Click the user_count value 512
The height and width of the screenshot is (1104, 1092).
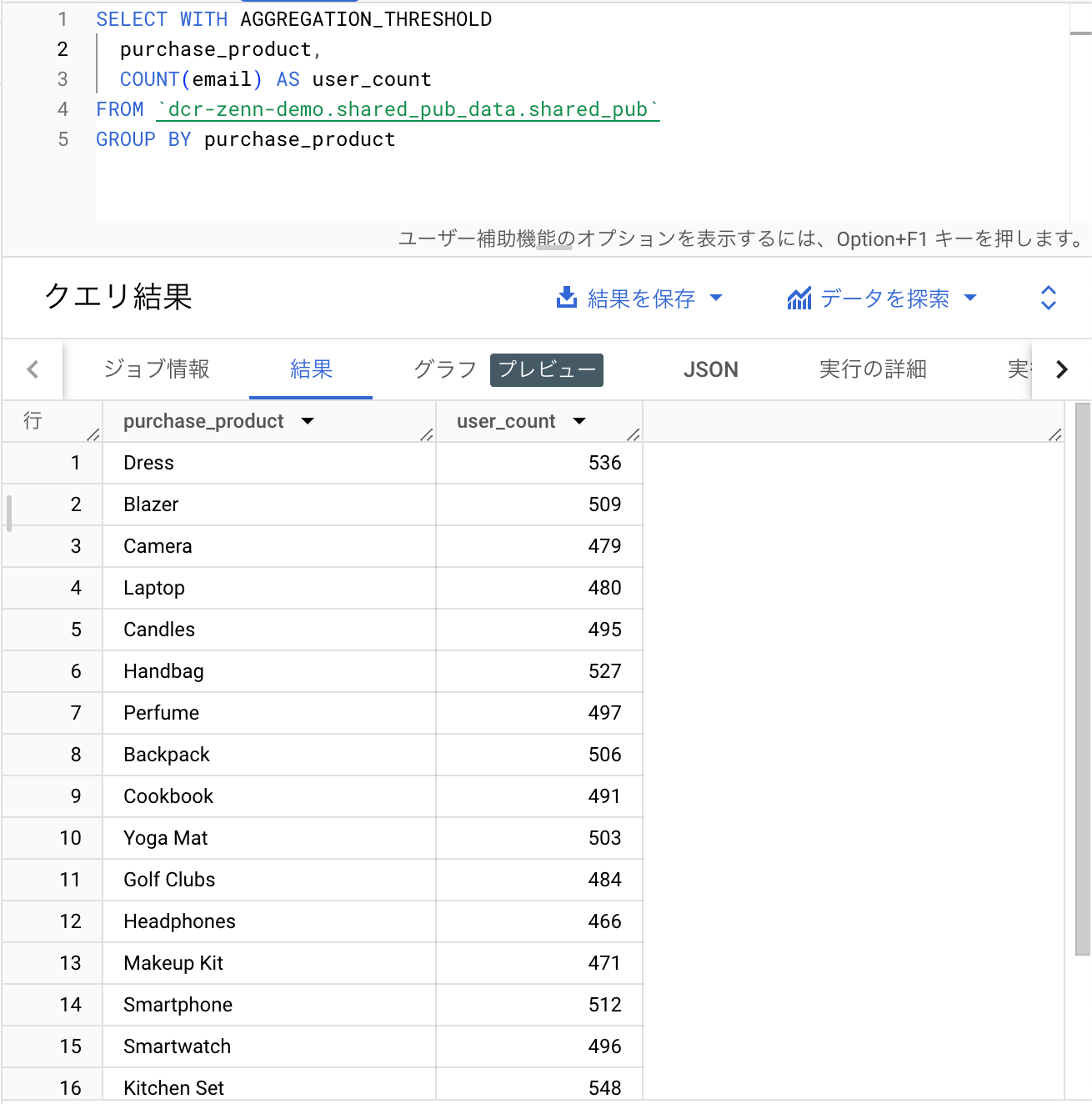[x=604, y=1005]
